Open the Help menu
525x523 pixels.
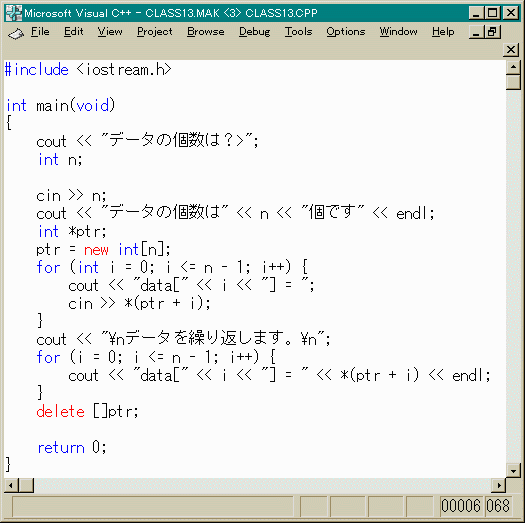tap(443, 32)
